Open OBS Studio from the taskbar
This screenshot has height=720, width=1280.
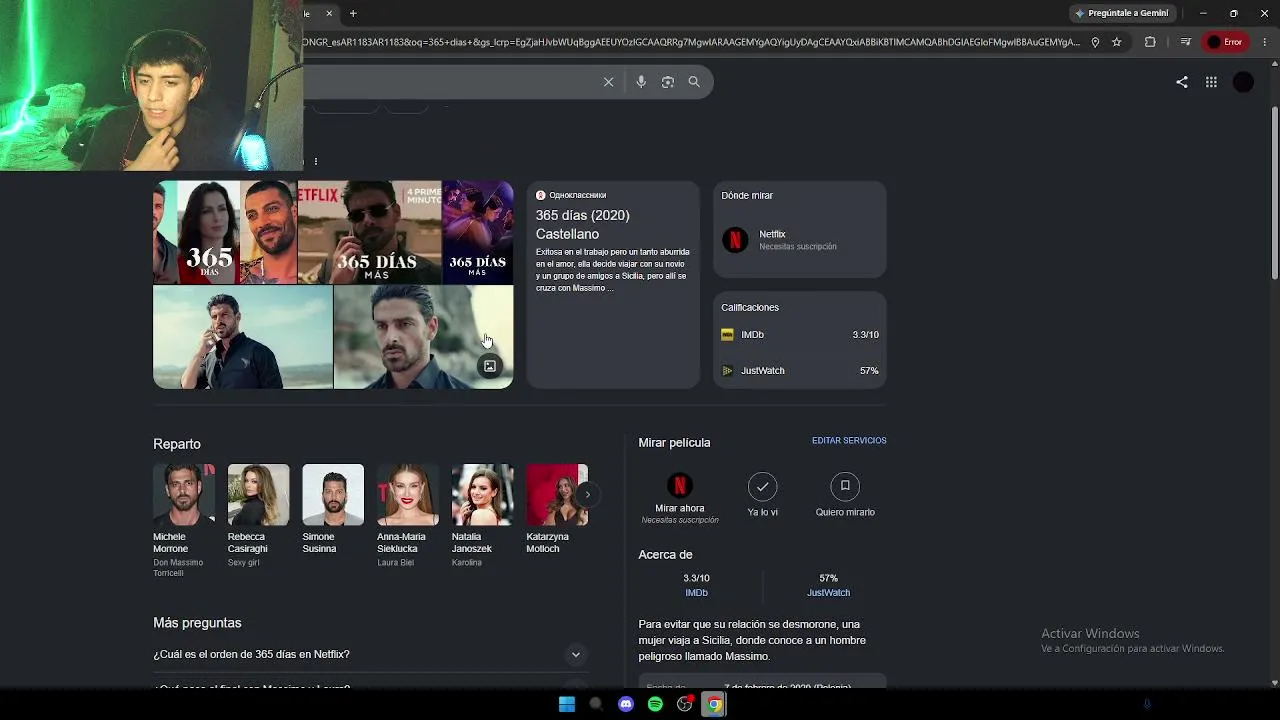[x=685, y=704]
